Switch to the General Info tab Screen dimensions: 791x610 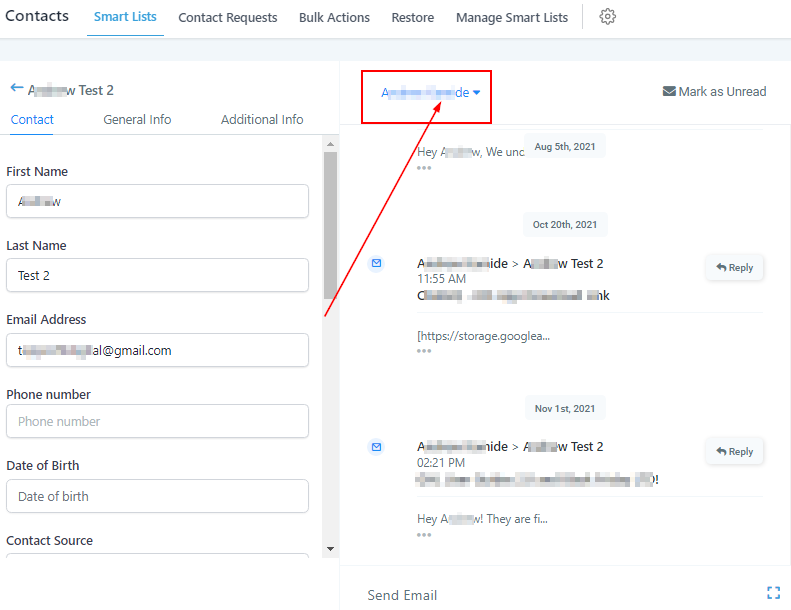[x=137, y=119]
